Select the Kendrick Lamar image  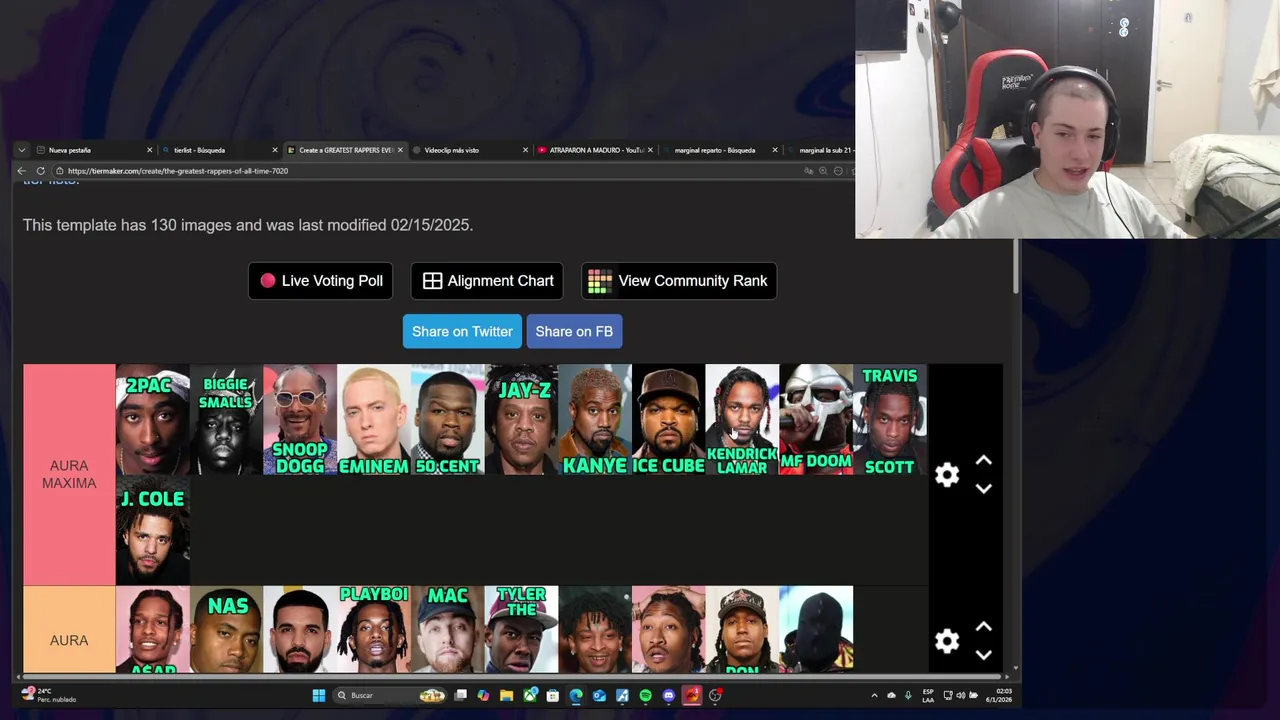(x=742, y=419)
